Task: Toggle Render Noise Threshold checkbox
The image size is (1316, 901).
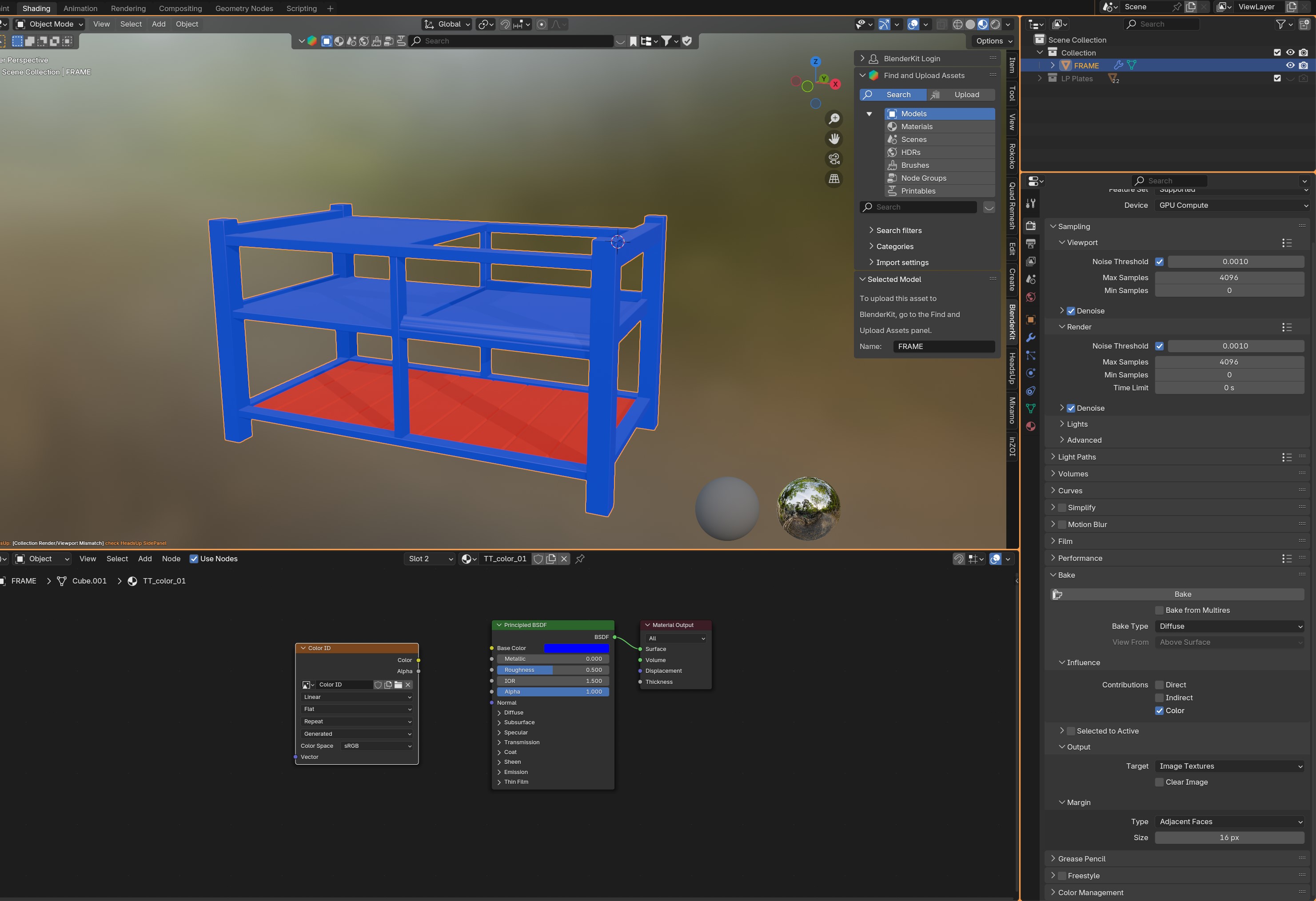Action: [1159, 346]
